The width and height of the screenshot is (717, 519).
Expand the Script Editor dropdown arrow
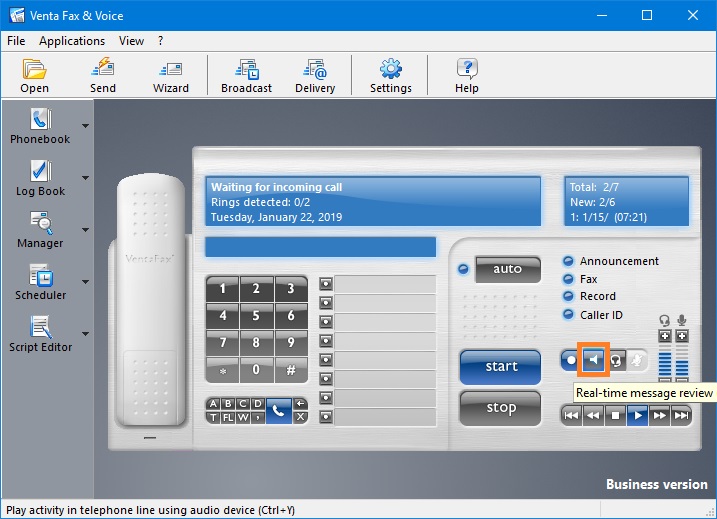pyautogui.click(x=86, y=334)
